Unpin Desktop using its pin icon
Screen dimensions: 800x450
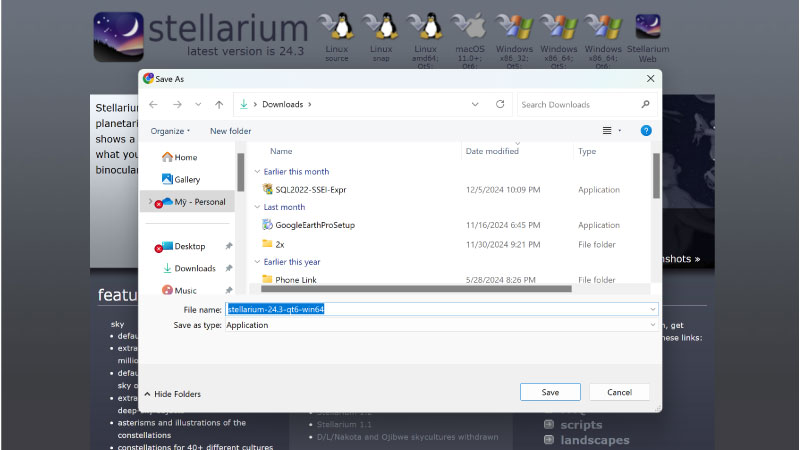(x=229, y=246)
